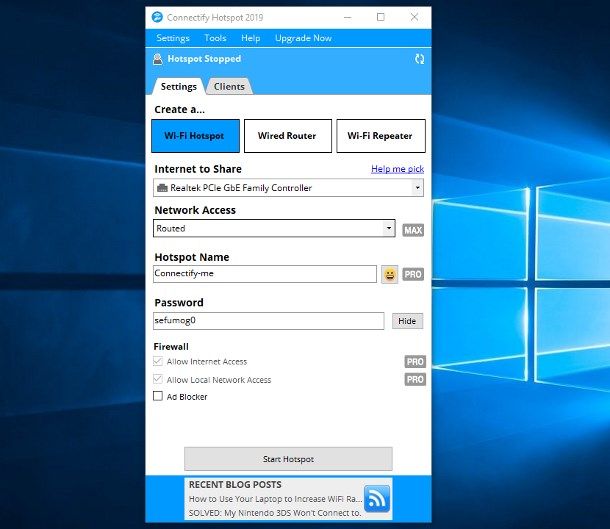Select Wi-Fi Hotspot mode

coord(195,136)
